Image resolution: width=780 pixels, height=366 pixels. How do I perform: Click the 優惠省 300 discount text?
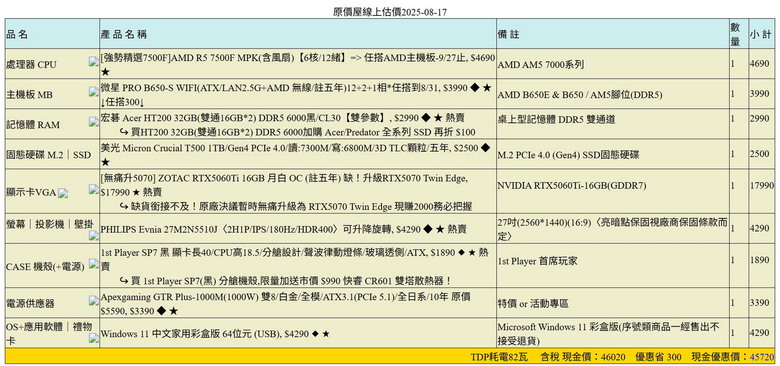coord(659,357)
